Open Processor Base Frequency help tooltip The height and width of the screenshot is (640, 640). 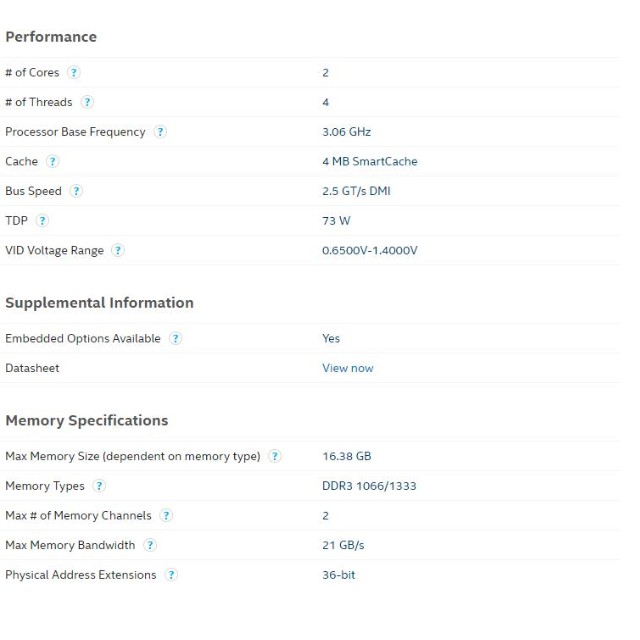pyautogui.click(x=160, y=132)
